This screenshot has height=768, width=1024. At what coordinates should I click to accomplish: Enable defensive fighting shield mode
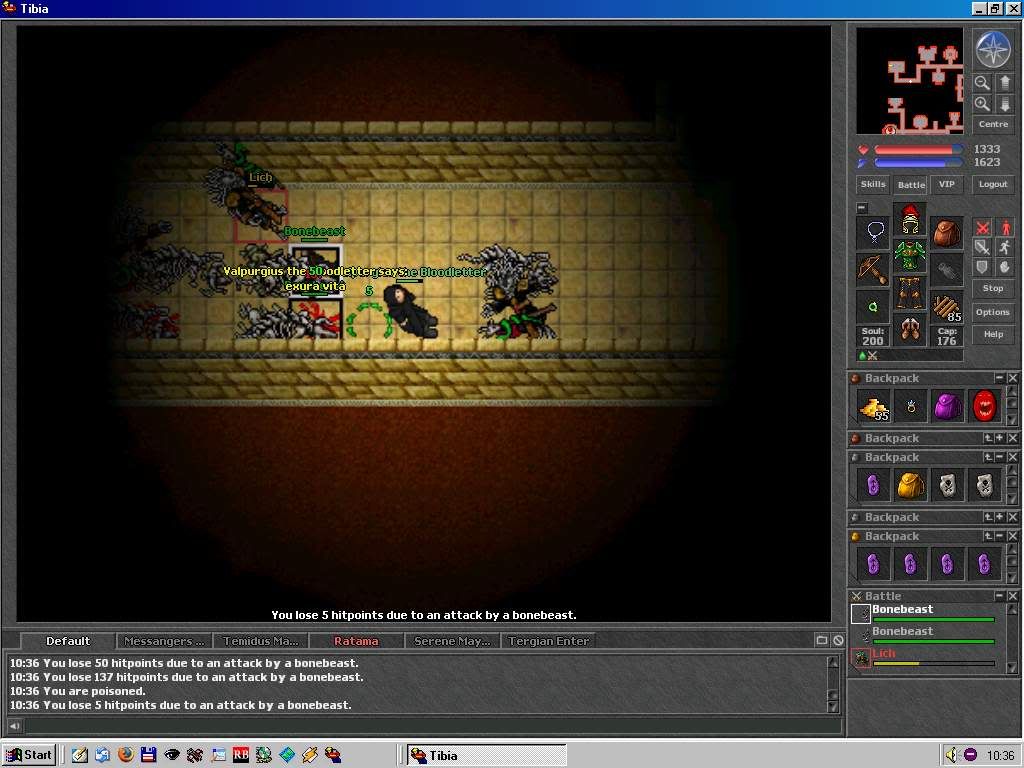pyautogui.click(x=982, y=267)
